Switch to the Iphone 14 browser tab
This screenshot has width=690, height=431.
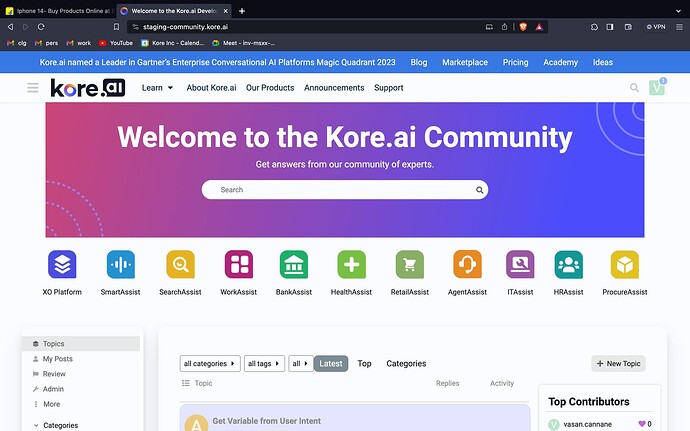click(59, 11)
